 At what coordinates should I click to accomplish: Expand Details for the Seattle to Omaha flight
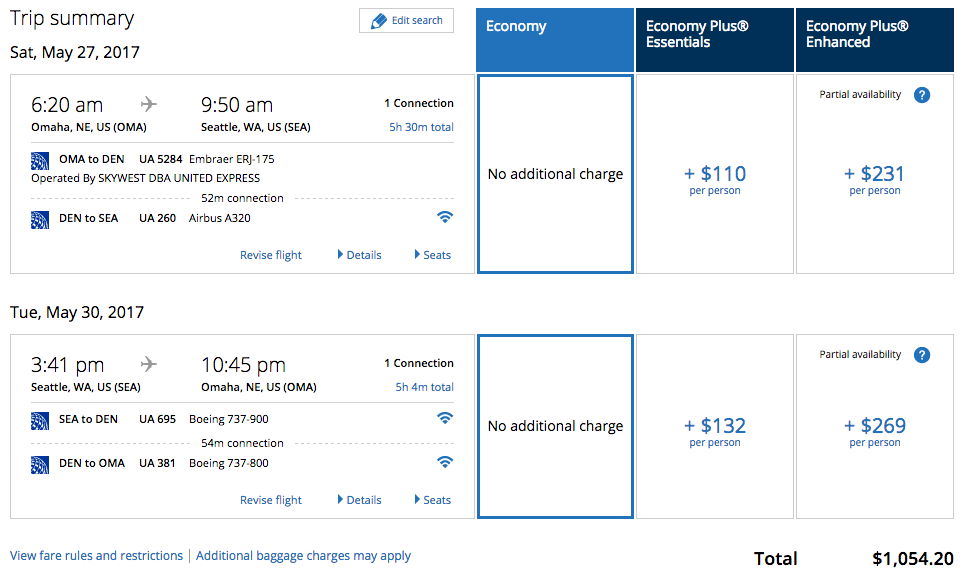coord(360,500)
